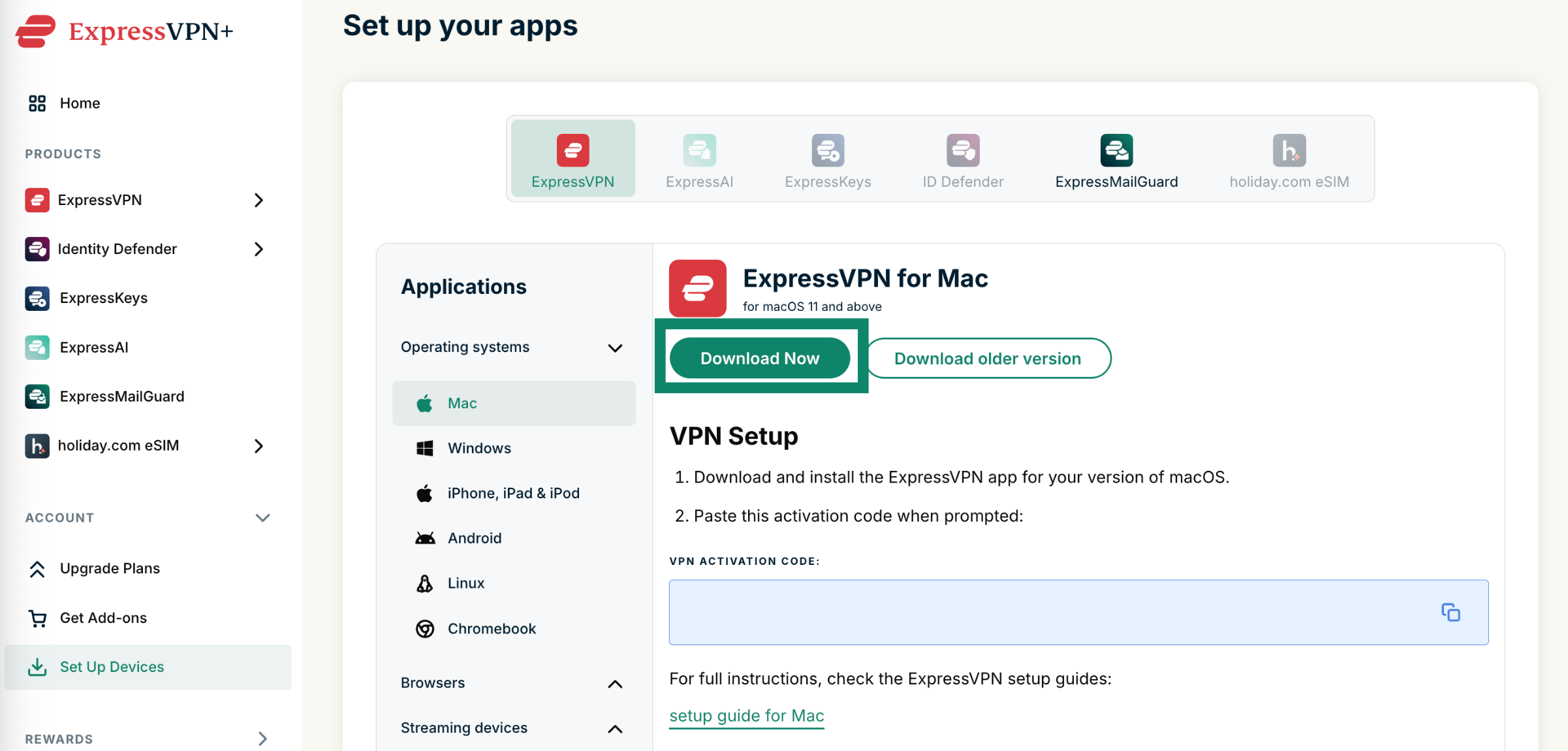Click the Identity Defender sidebar icon

pyautogui.click(x=37, y=249)
